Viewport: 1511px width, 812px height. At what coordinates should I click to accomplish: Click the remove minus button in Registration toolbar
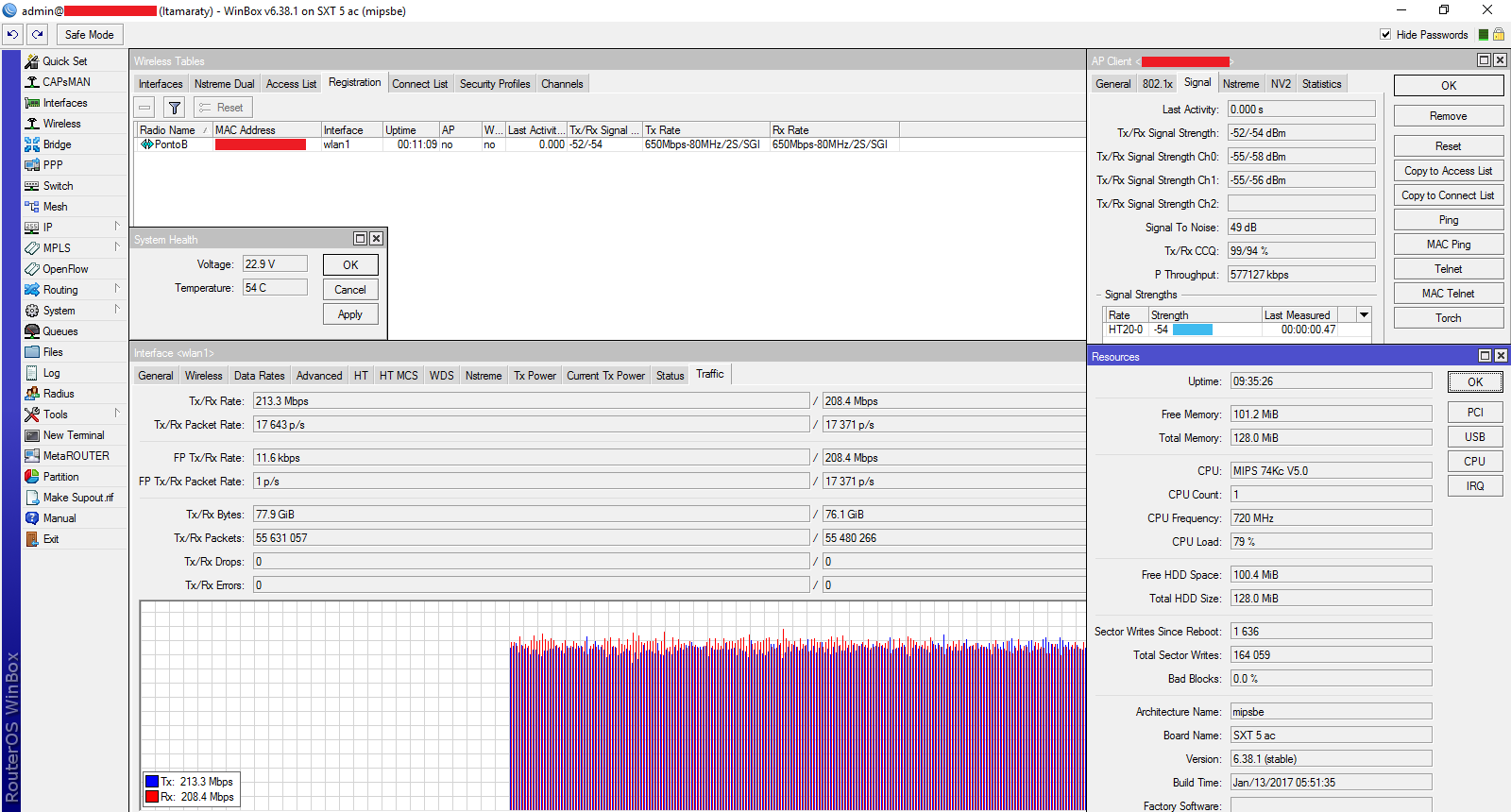click(144, 108)
